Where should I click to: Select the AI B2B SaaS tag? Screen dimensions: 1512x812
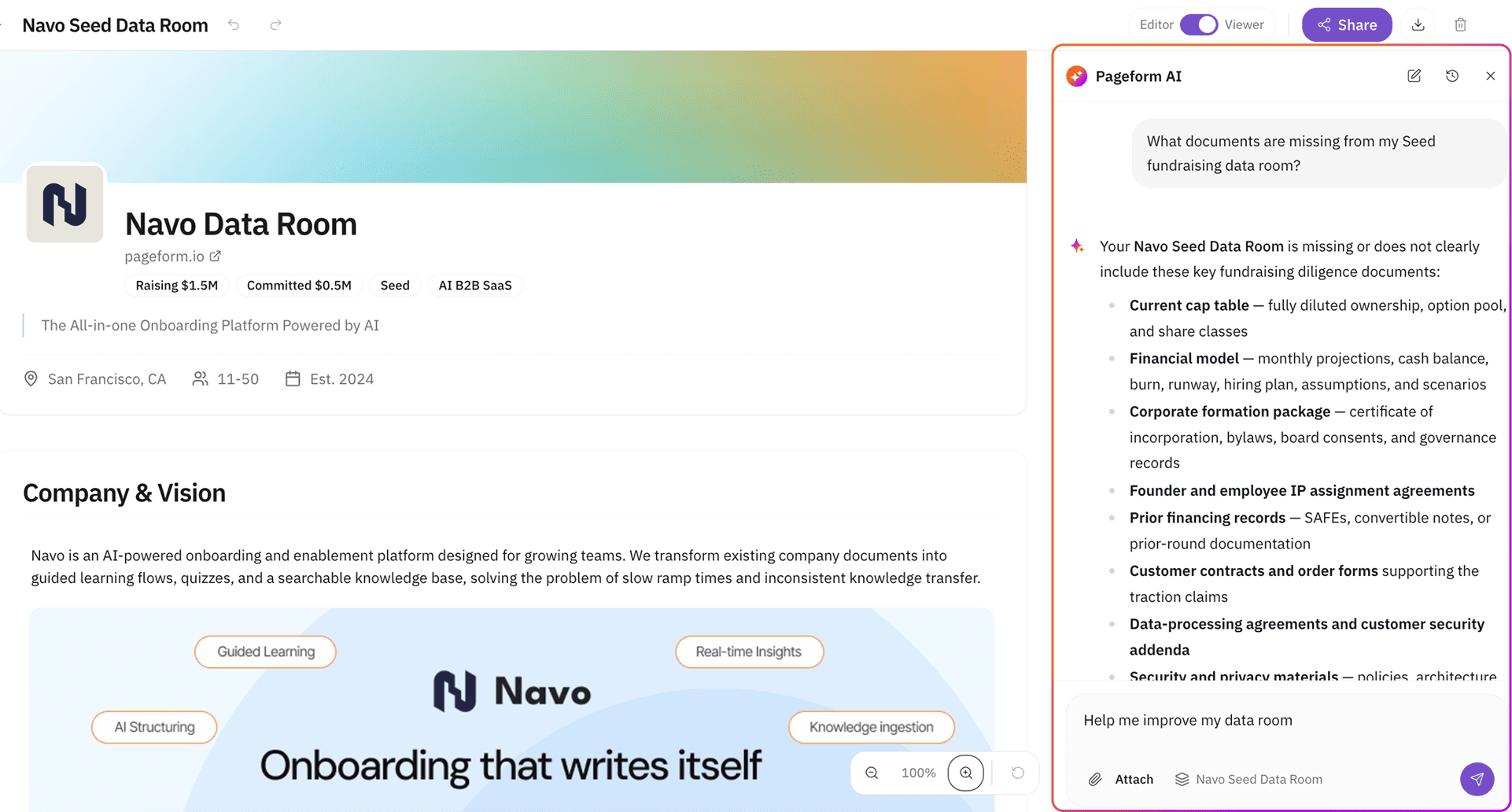[x=475, y=285]
